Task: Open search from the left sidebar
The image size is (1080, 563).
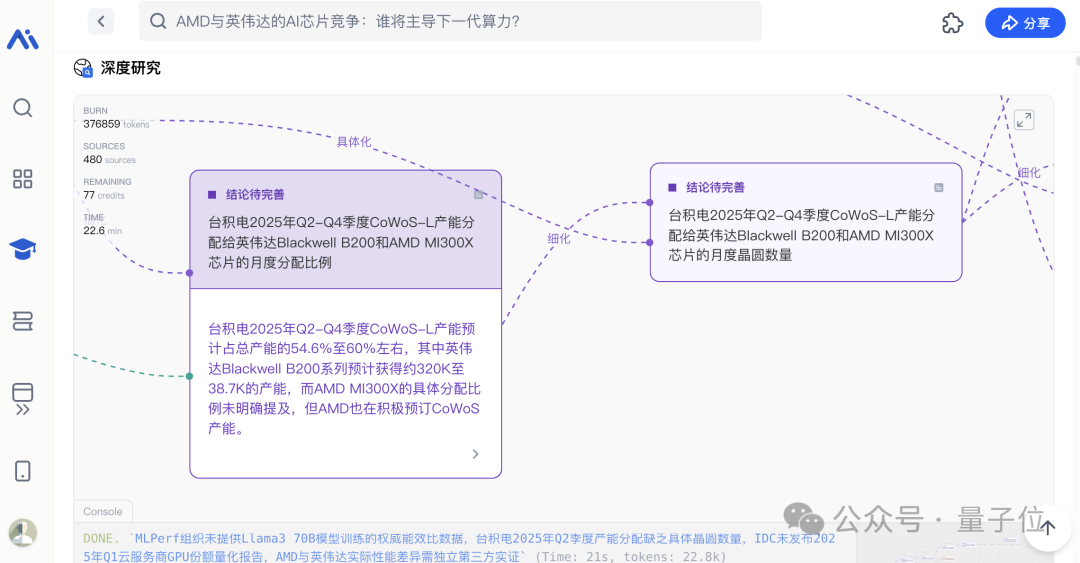Action: pos(22,108)
